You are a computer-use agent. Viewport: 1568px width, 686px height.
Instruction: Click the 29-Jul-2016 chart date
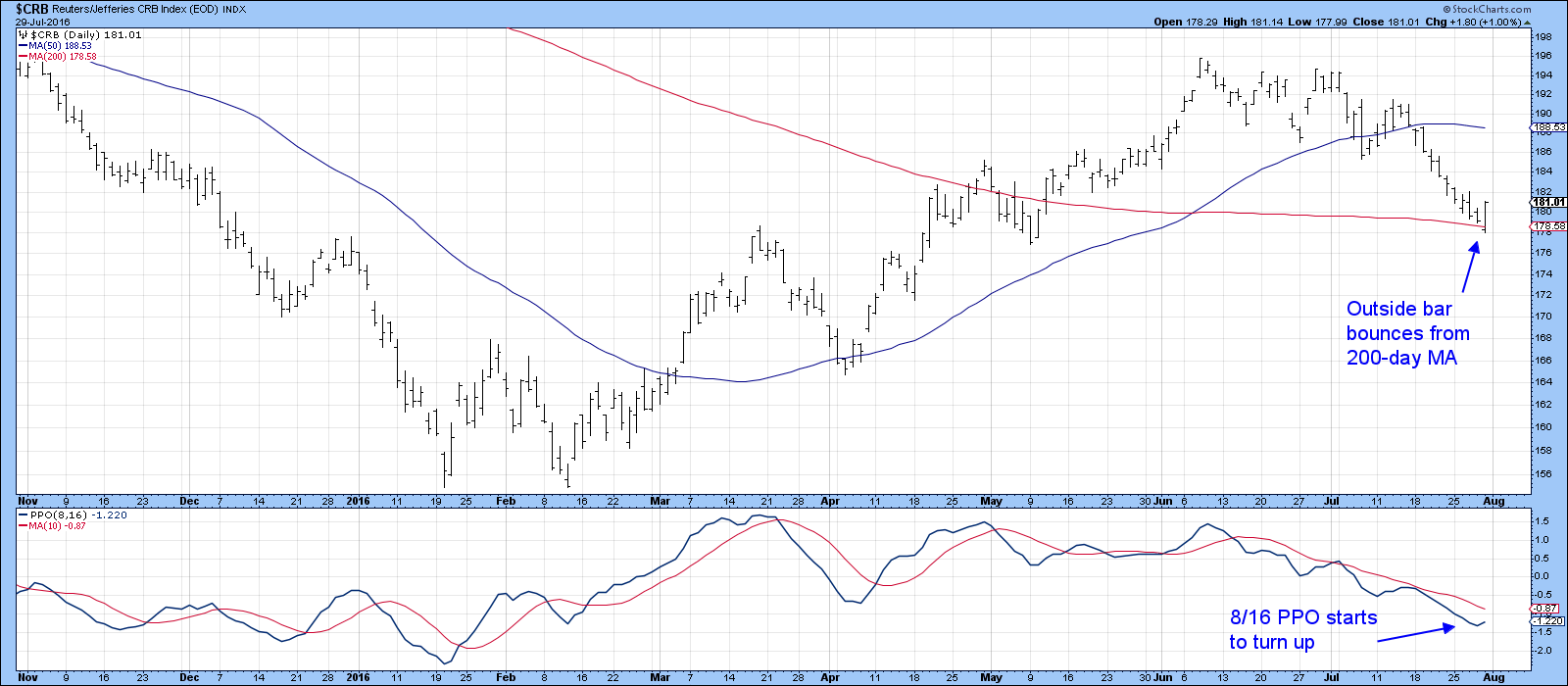click(x=43, y=22)
